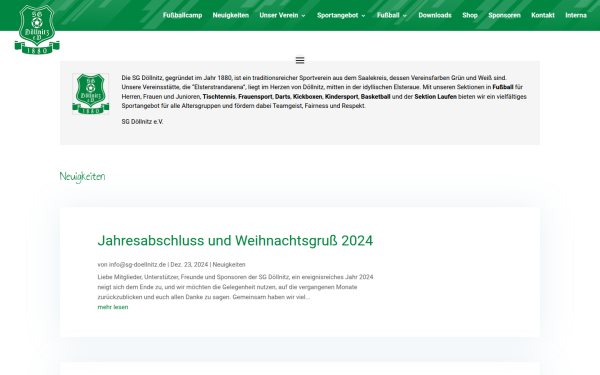Screen dimensions: 600x375
Task: Open the Kontakt page
Action: 543,15
